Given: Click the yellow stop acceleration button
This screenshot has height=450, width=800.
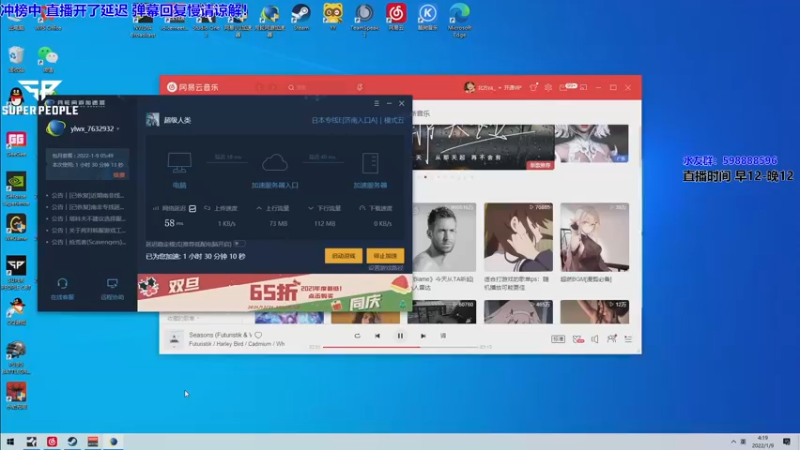Looking at the screenshot, I should coord(385,256).
